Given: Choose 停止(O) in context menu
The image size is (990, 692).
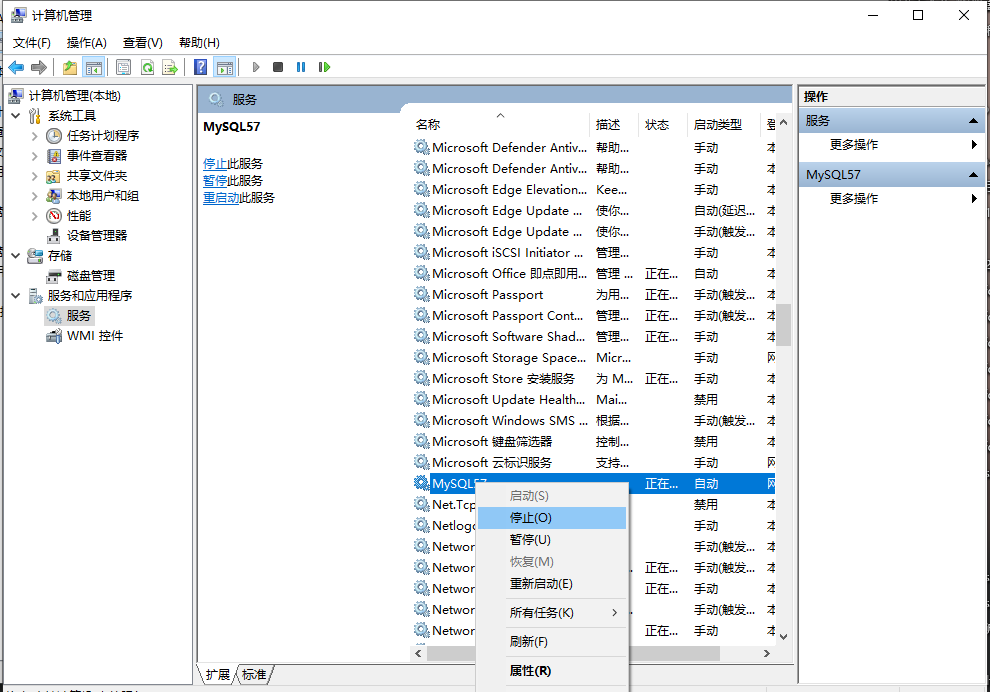Looking at the screenshot, I should point(552,518).
